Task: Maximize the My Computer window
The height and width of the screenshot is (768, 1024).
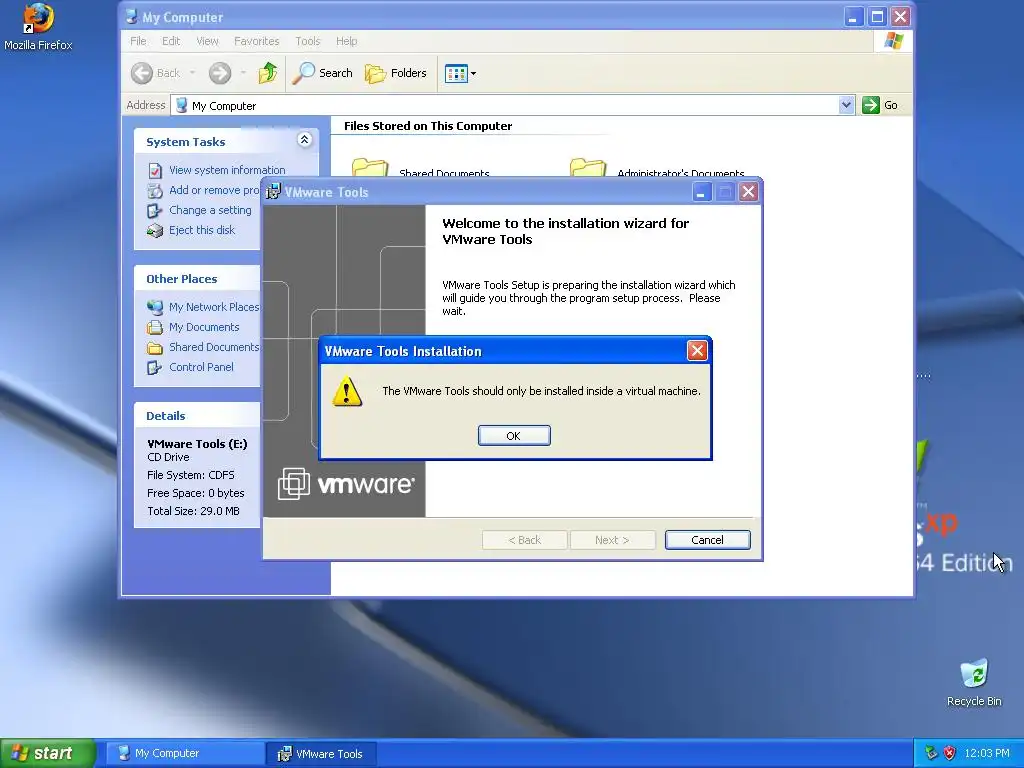Action: point(877,16)
